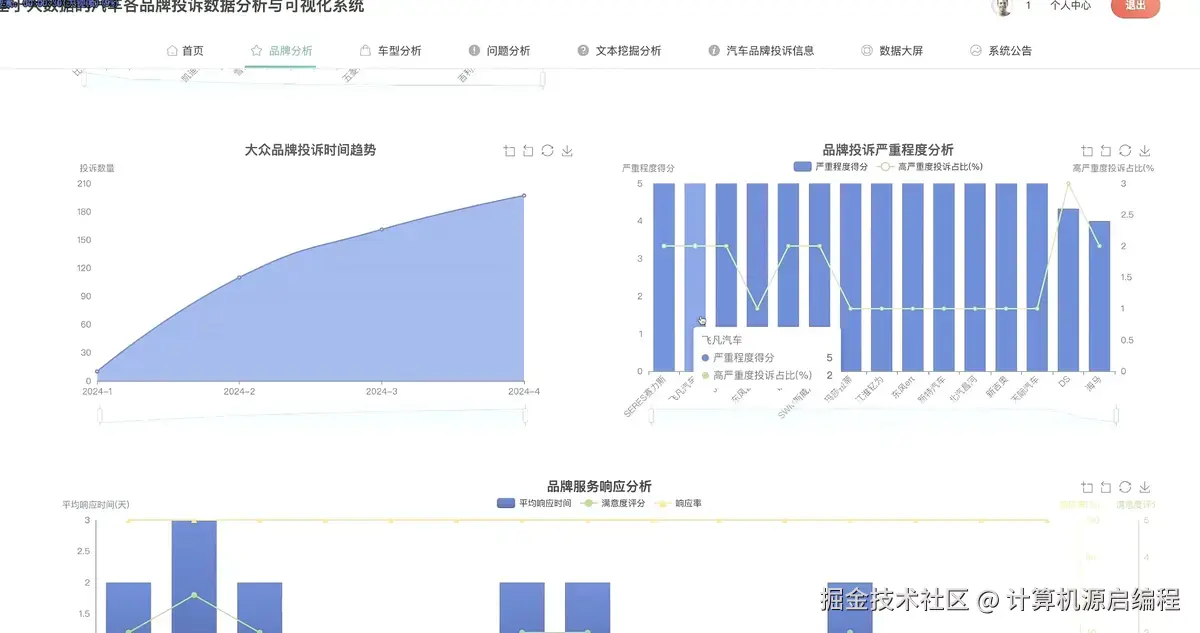Click the restore icon on 品牌服务响应分析 chart
1200x633 pixels.
click(1125, 487)
